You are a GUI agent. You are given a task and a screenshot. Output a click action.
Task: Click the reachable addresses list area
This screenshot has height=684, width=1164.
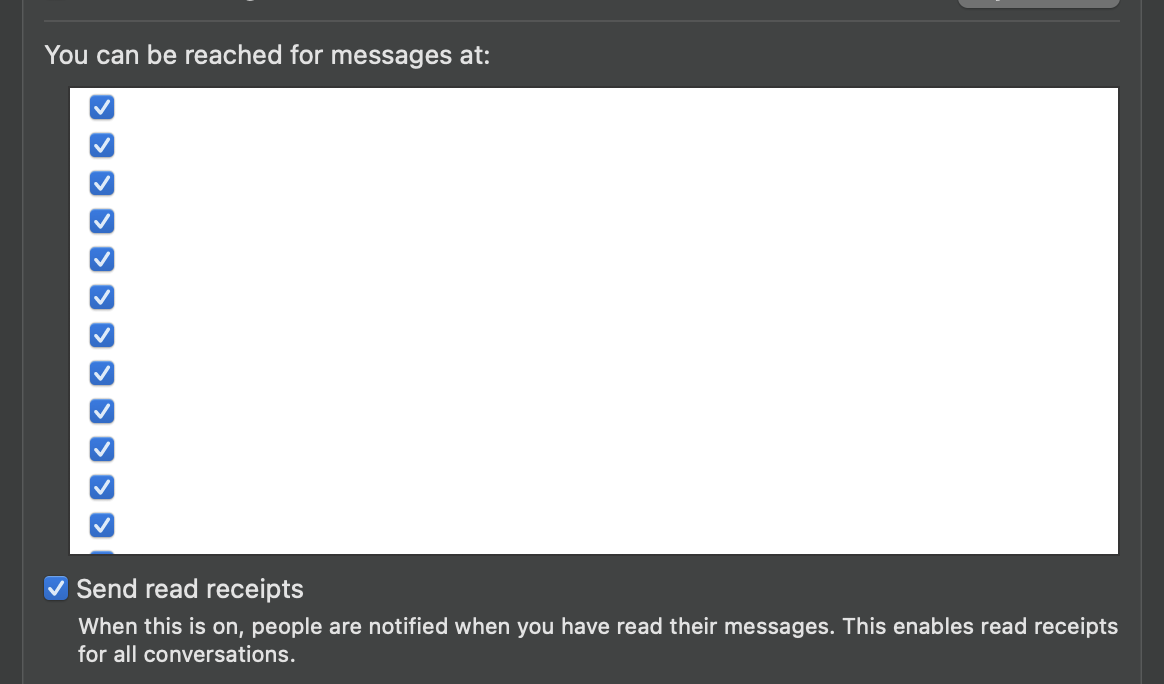592,320
